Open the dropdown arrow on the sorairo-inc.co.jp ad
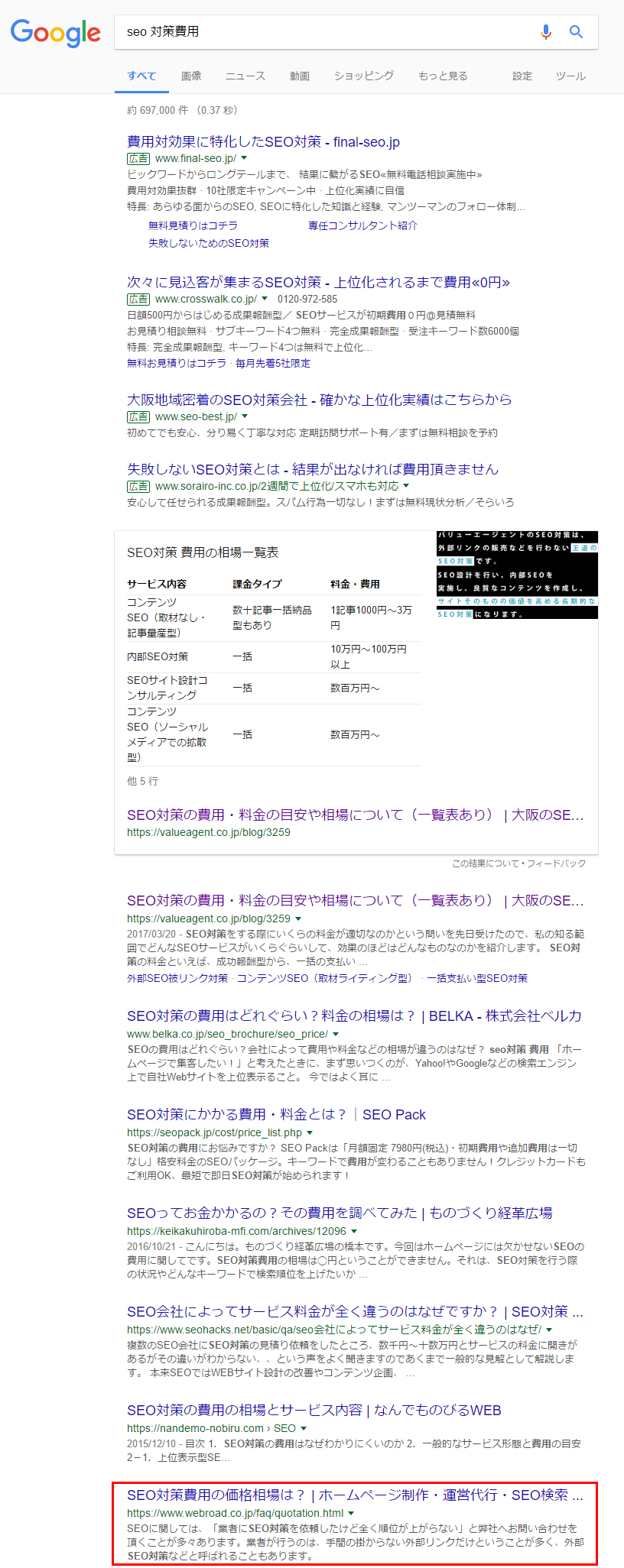This screenshot has height=1568, width=624. click(406, 486)
